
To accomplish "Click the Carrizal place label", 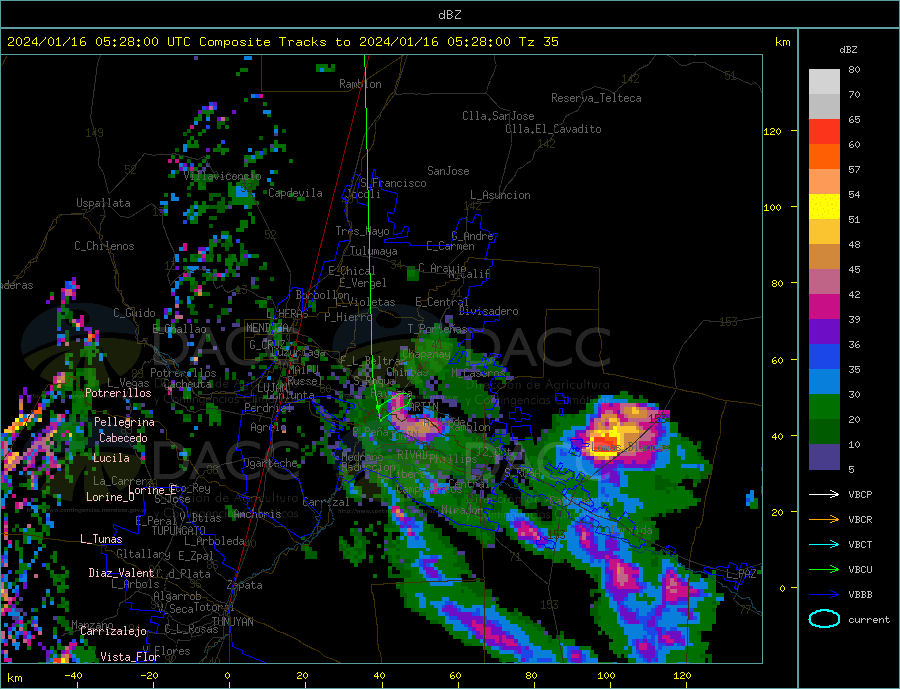I will (x=326, y=502).
